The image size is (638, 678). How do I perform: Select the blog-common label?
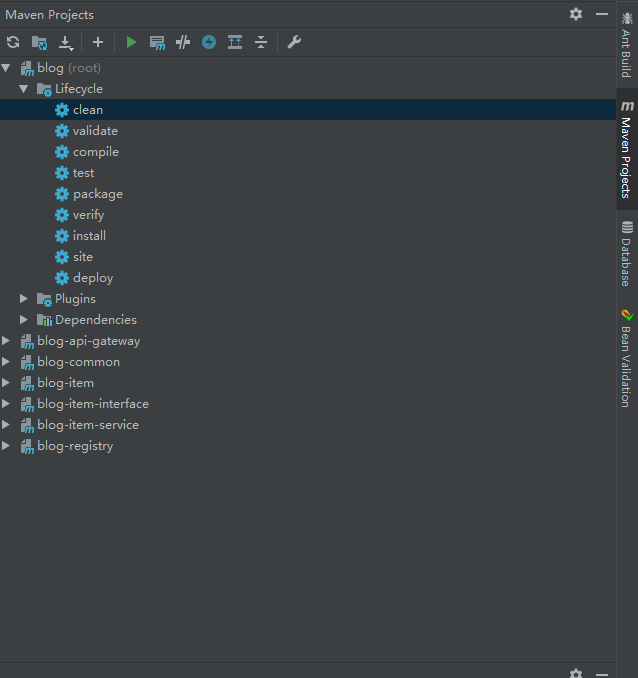[78, 361]
